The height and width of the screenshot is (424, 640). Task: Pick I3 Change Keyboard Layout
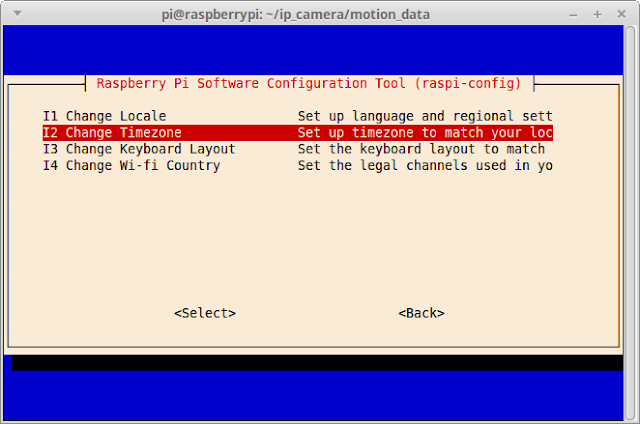(x=298, y=149)
